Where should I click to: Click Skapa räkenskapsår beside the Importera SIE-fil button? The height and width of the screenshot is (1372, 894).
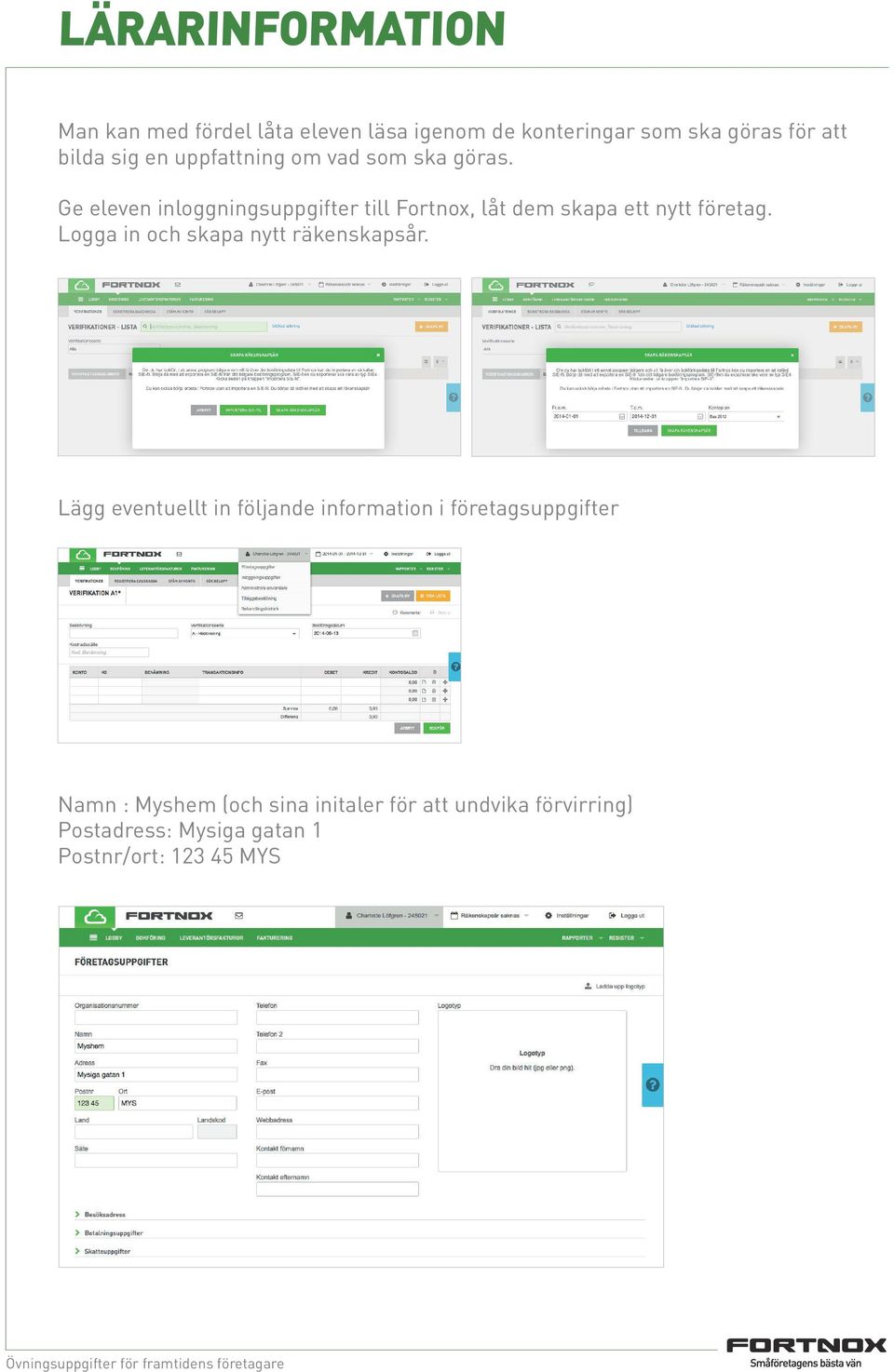[298, 410]
